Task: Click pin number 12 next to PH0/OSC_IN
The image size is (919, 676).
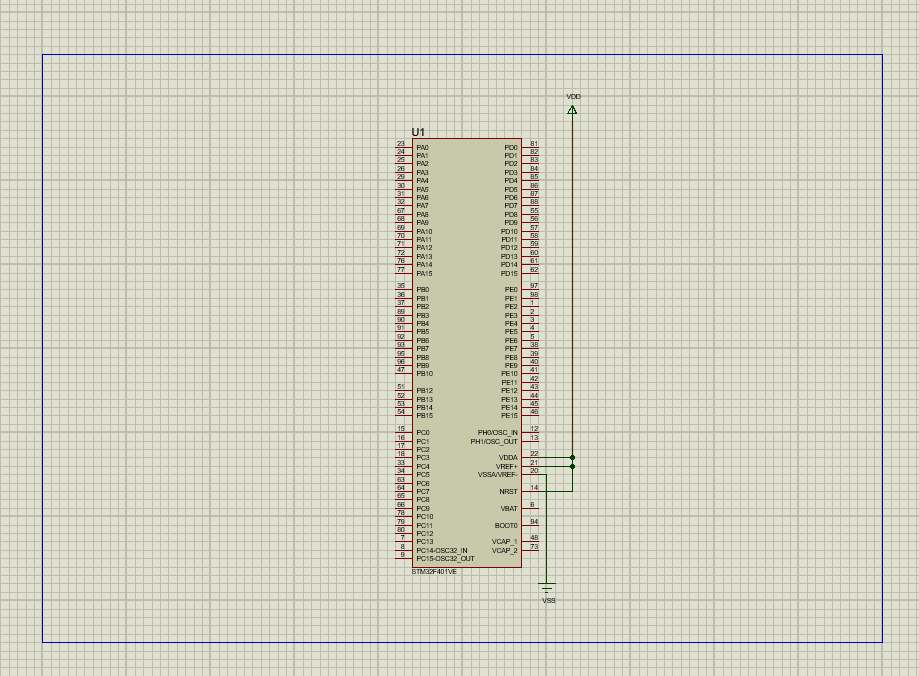Action: 534,429
